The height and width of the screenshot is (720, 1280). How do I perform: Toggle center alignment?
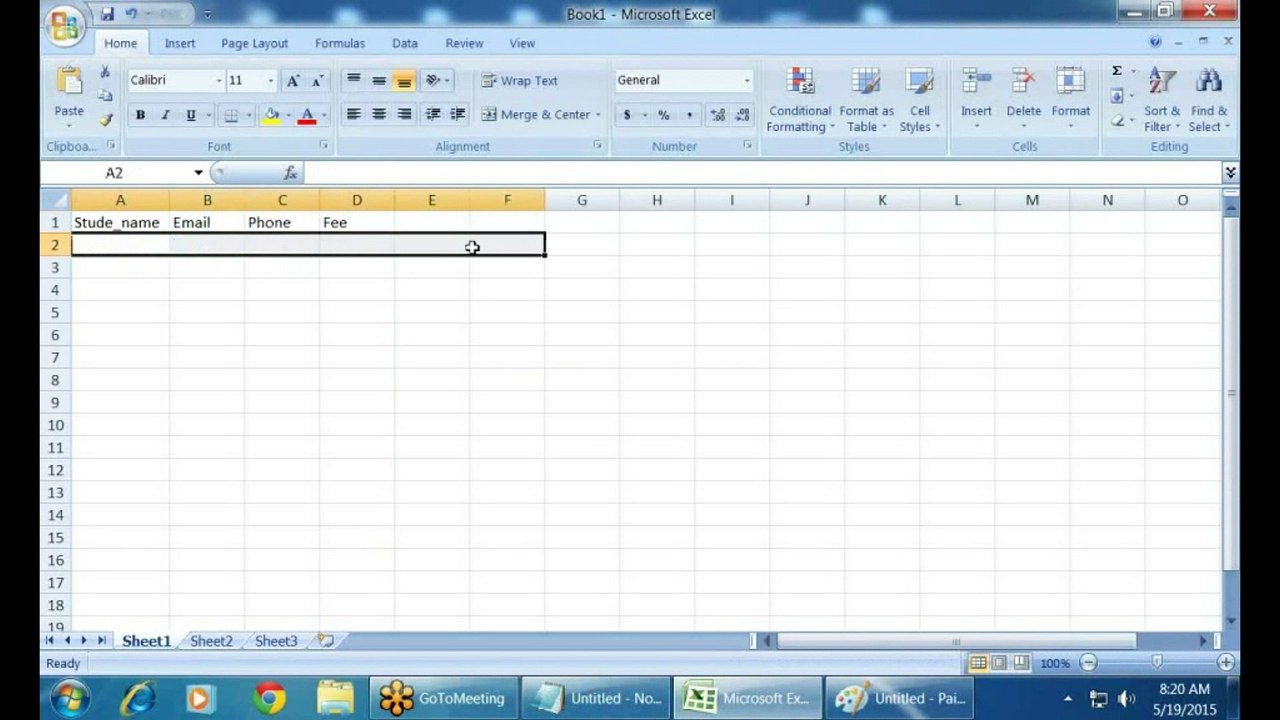tap(379, 114)
